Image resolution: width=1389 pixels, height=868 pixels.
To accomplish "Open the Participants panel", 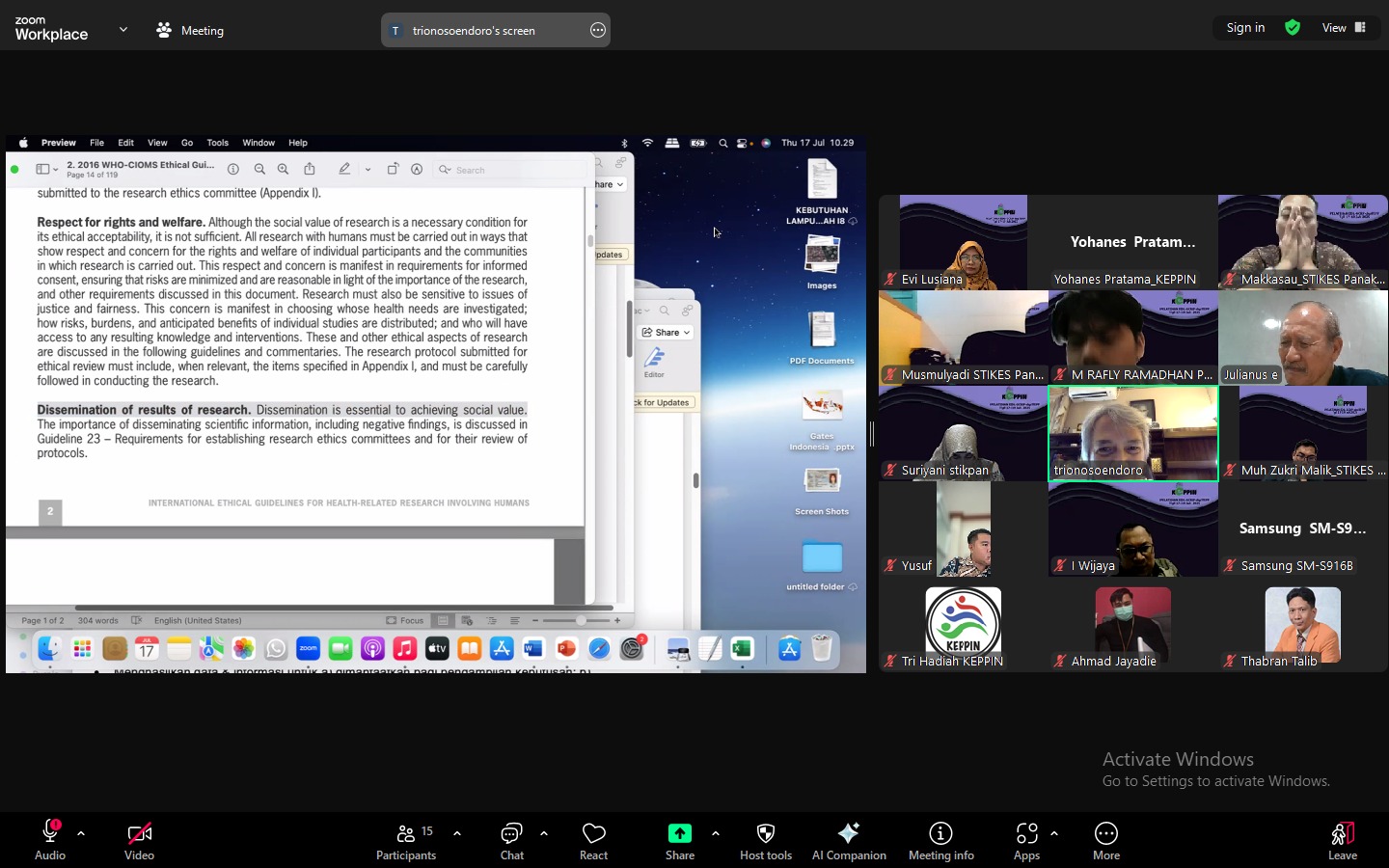I will [x=406, y=840].
